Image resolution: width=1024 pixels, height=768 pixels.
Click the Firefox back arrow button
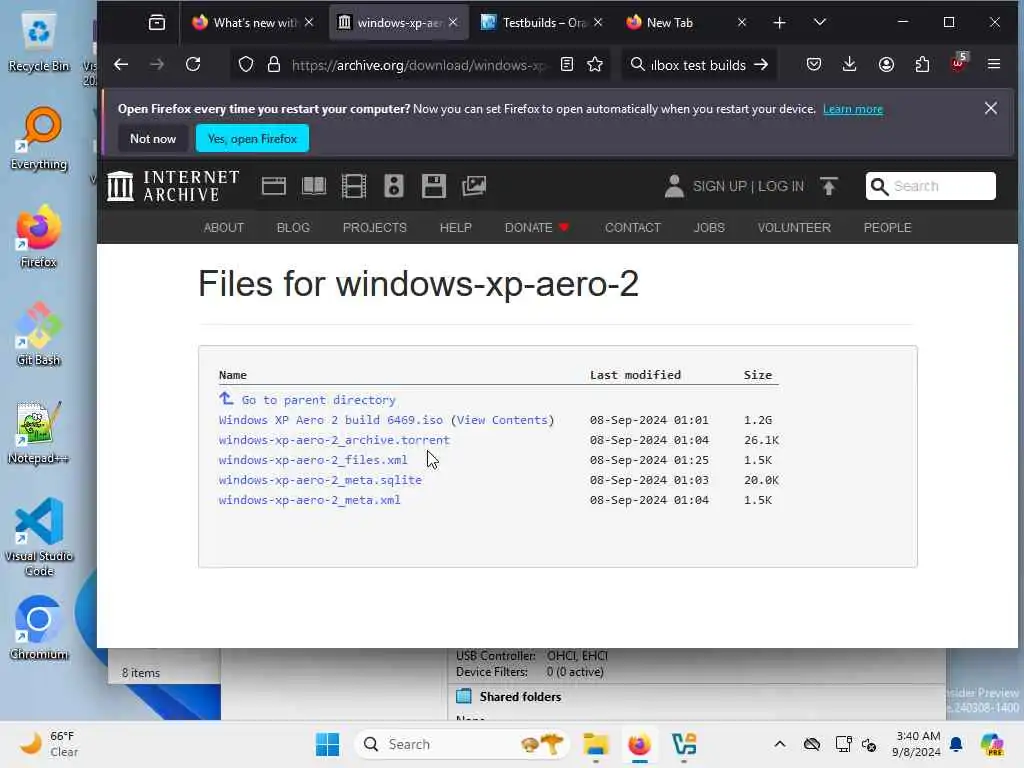tap(121, 65)
